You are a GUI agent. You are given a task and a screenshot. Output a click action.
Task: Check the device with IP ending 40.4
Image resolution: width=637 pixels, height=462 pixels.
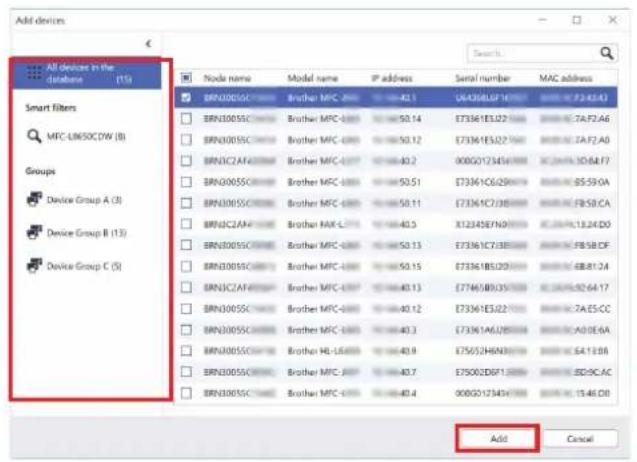pyautogui.click(x=186, y=393)
